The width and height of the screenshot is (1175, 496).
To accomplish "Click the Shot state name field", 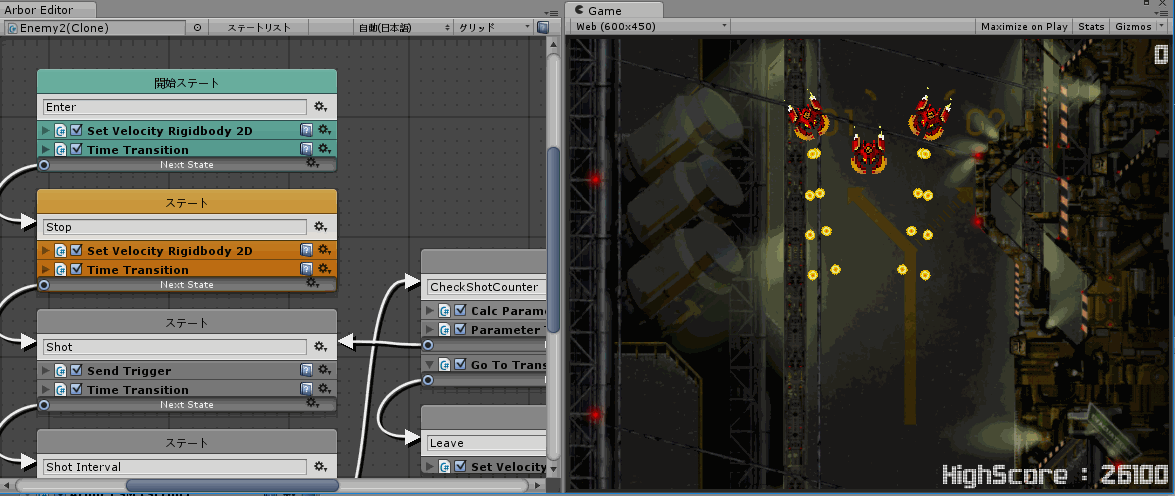I will point(175,346).
